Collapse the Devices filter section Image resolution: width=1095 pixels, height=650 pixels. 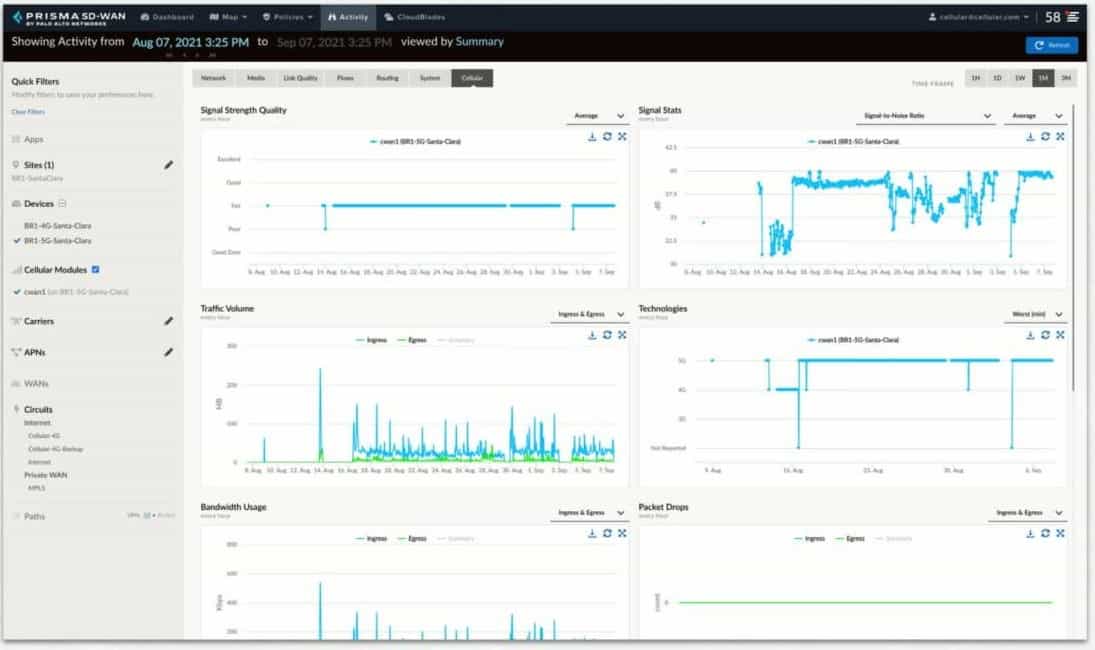pyautogui.click(x=62, y=204)
